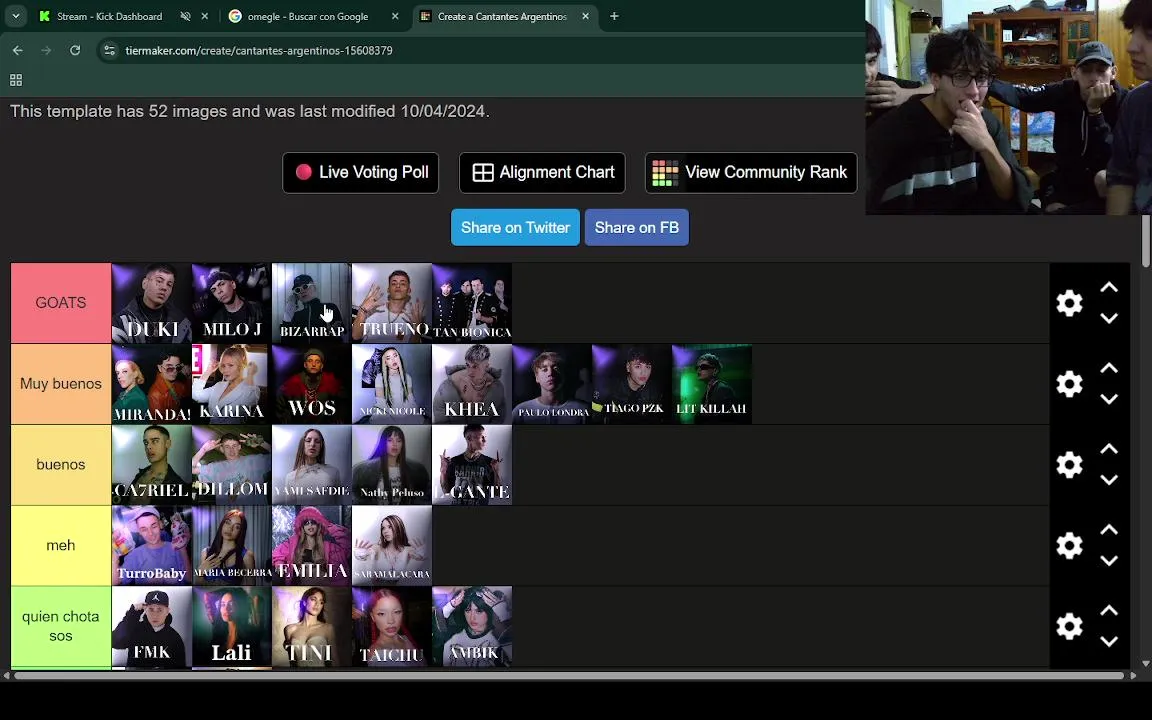
Task: Open settings gear for quien chota sos tier
Action: pos(1069,626)
